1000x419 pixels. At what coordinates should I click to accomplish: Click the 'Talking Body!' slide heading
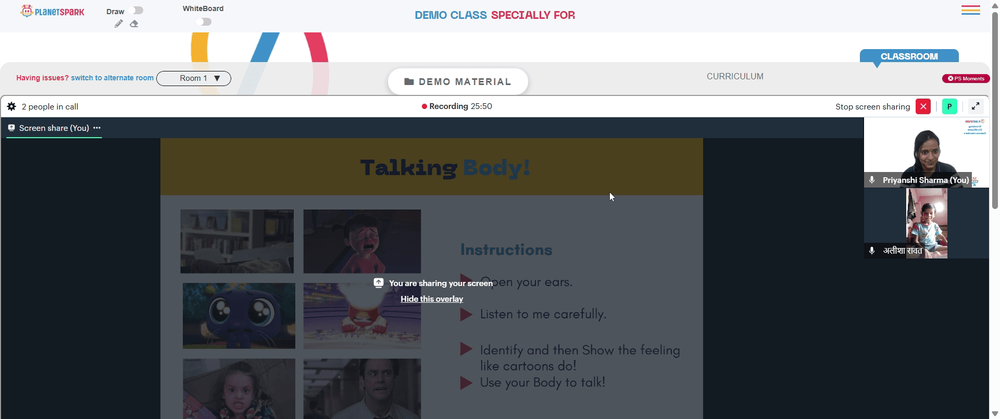[x=445, y=168]
